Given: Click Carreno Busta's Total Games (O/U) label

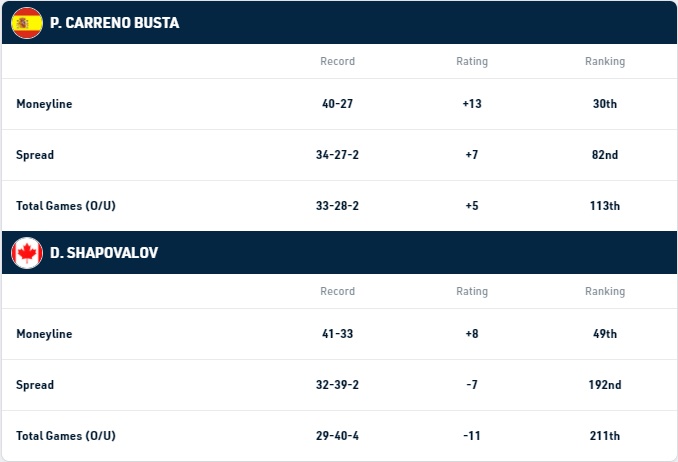Looking at the screenshot, I should [x=66, y=206].
